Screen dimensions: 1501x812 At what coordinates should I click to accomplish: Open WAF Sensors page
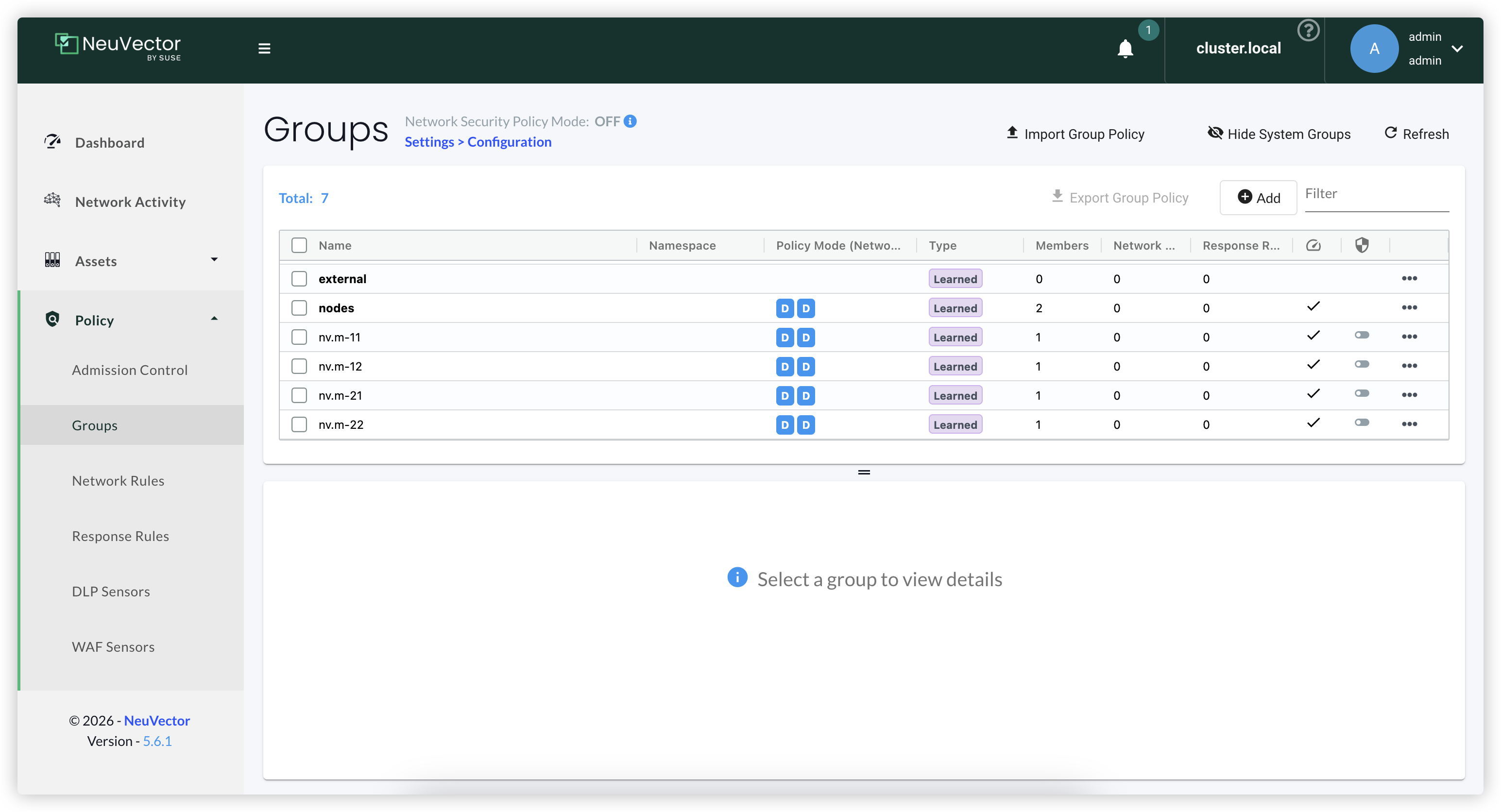tap(113, 646)
